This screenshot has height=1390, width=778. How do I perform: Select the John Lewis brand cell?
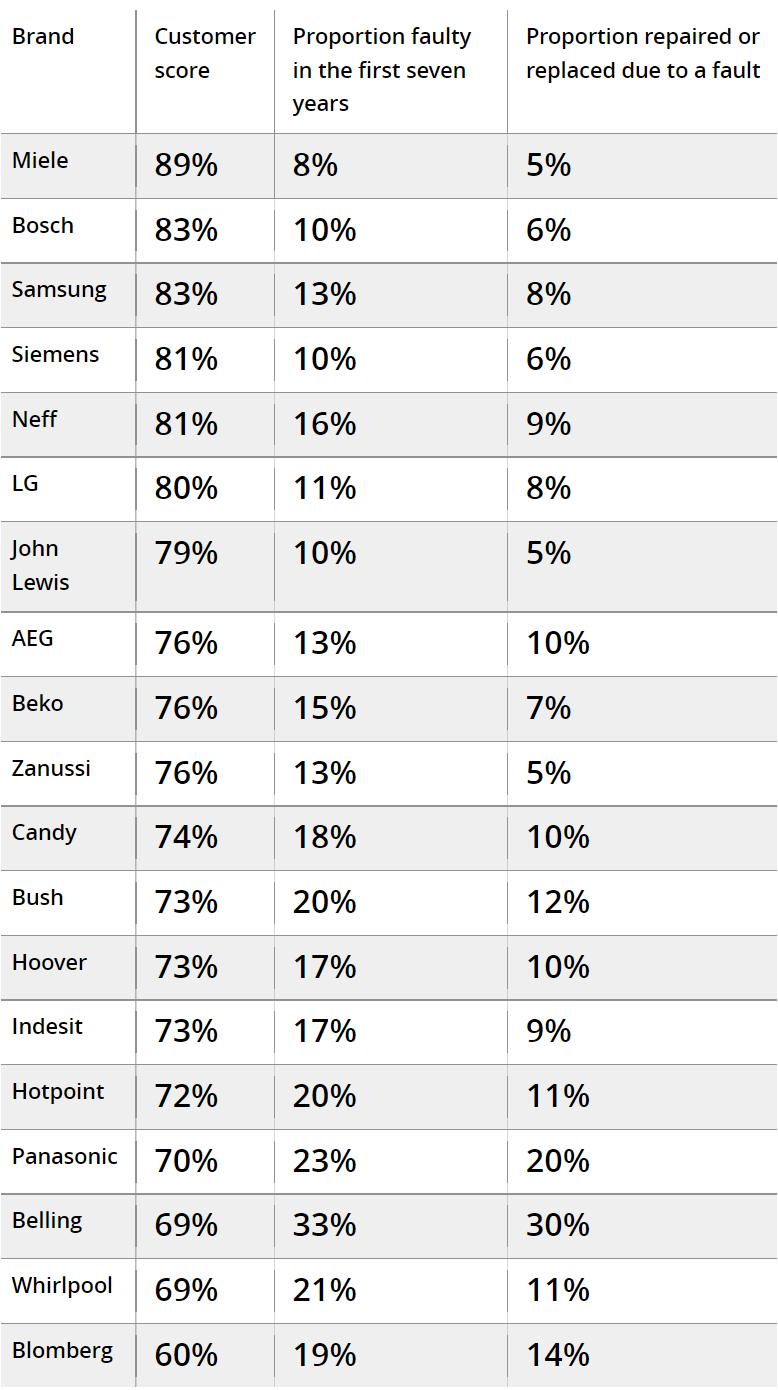click(40, 565)
